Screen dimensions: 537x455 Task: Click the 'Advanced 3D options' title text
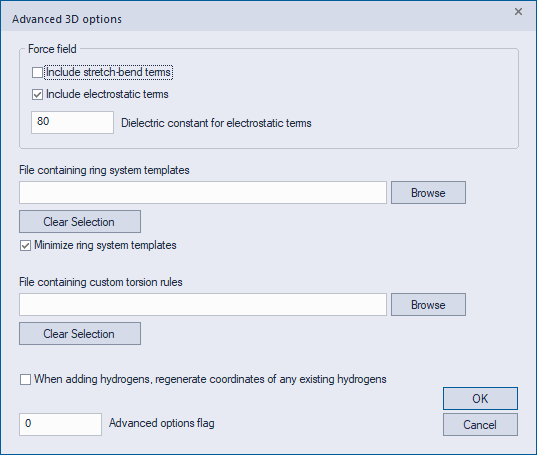point(67,19)
